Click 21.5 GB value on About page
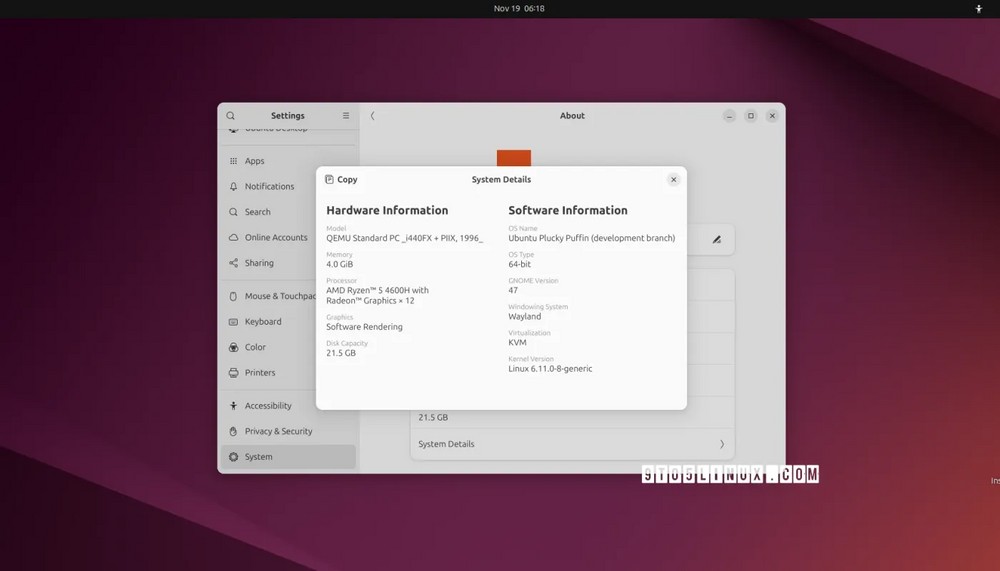The image size is (1000, 571). pos(433,417)
